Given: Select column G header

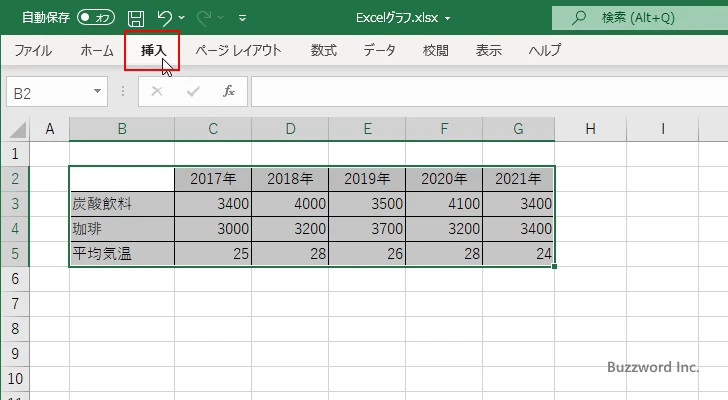Looking at the screenshot, I should click(519, 129).
